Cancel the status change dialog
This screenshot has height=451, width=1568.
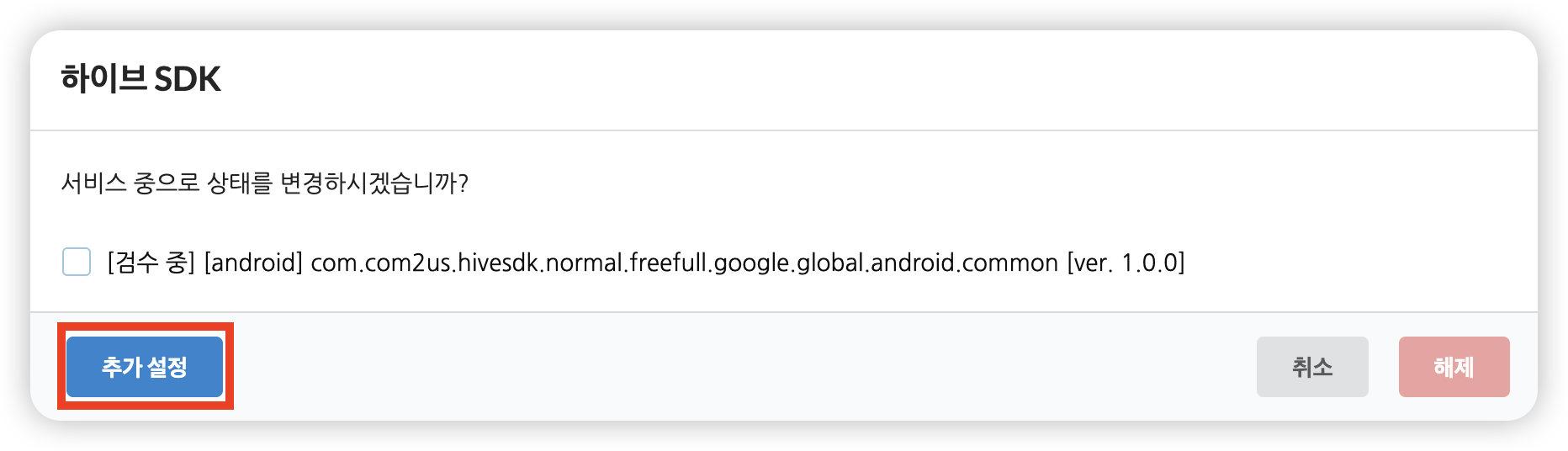[1312, 367]
